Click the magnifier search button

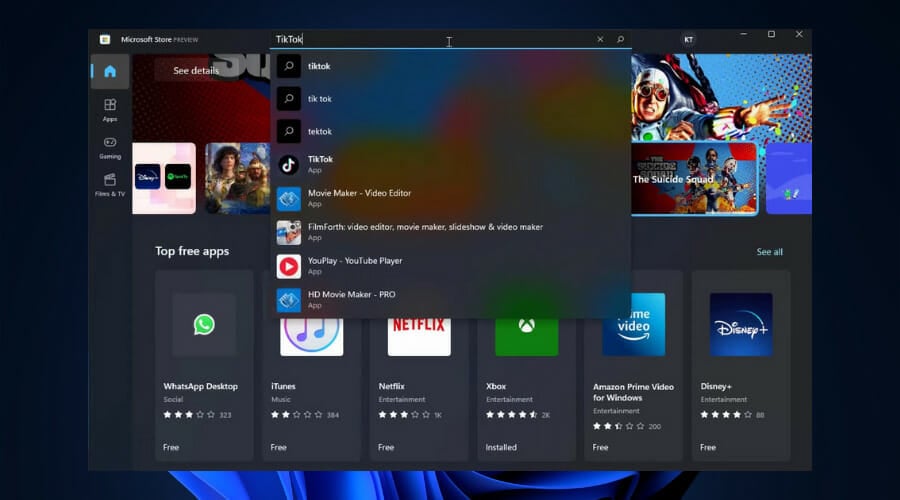click(x=620, y=39)
